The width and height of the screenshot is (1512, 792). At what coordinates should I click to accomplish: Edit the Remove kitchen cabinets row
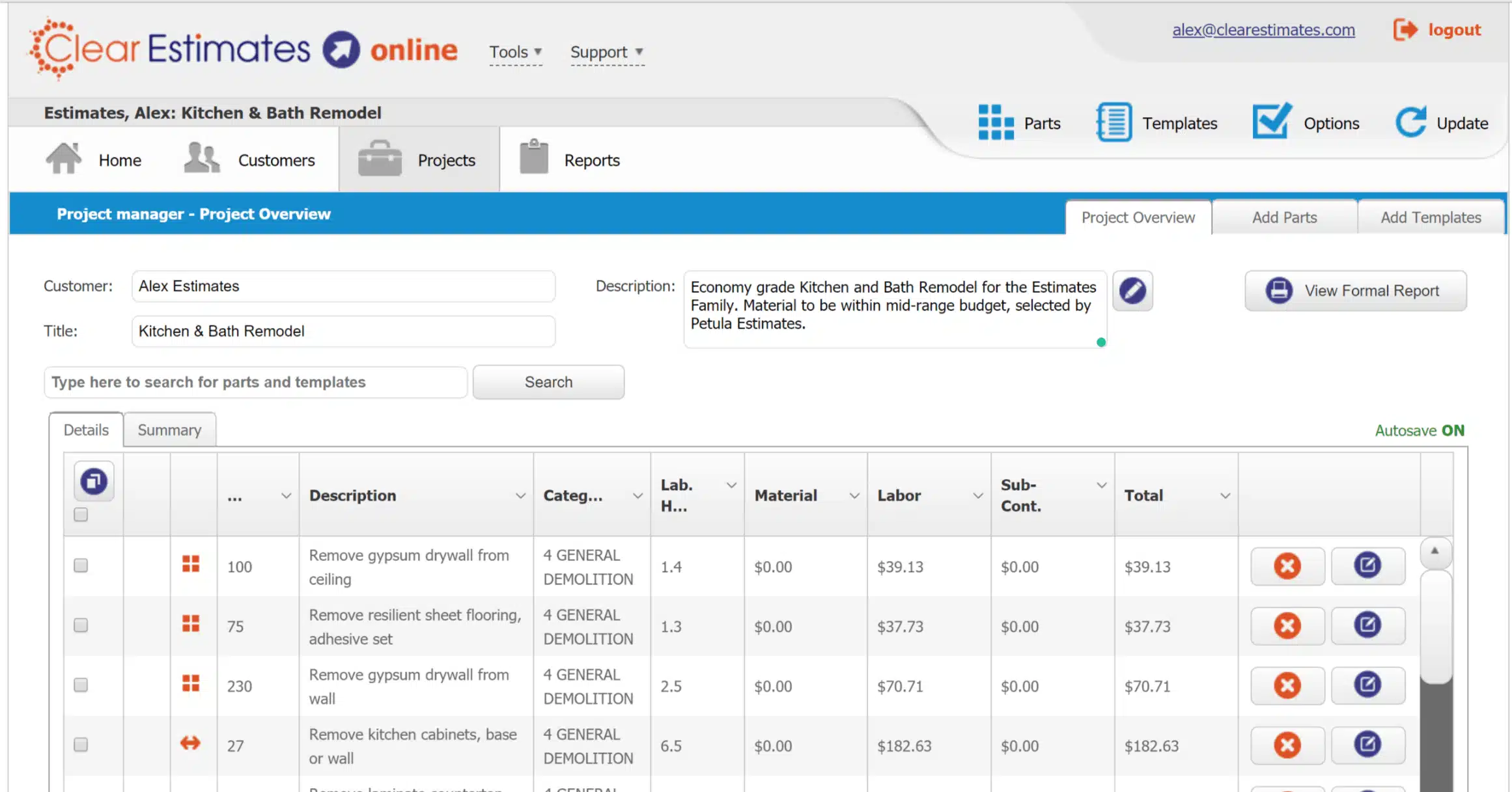[1367, 744]
